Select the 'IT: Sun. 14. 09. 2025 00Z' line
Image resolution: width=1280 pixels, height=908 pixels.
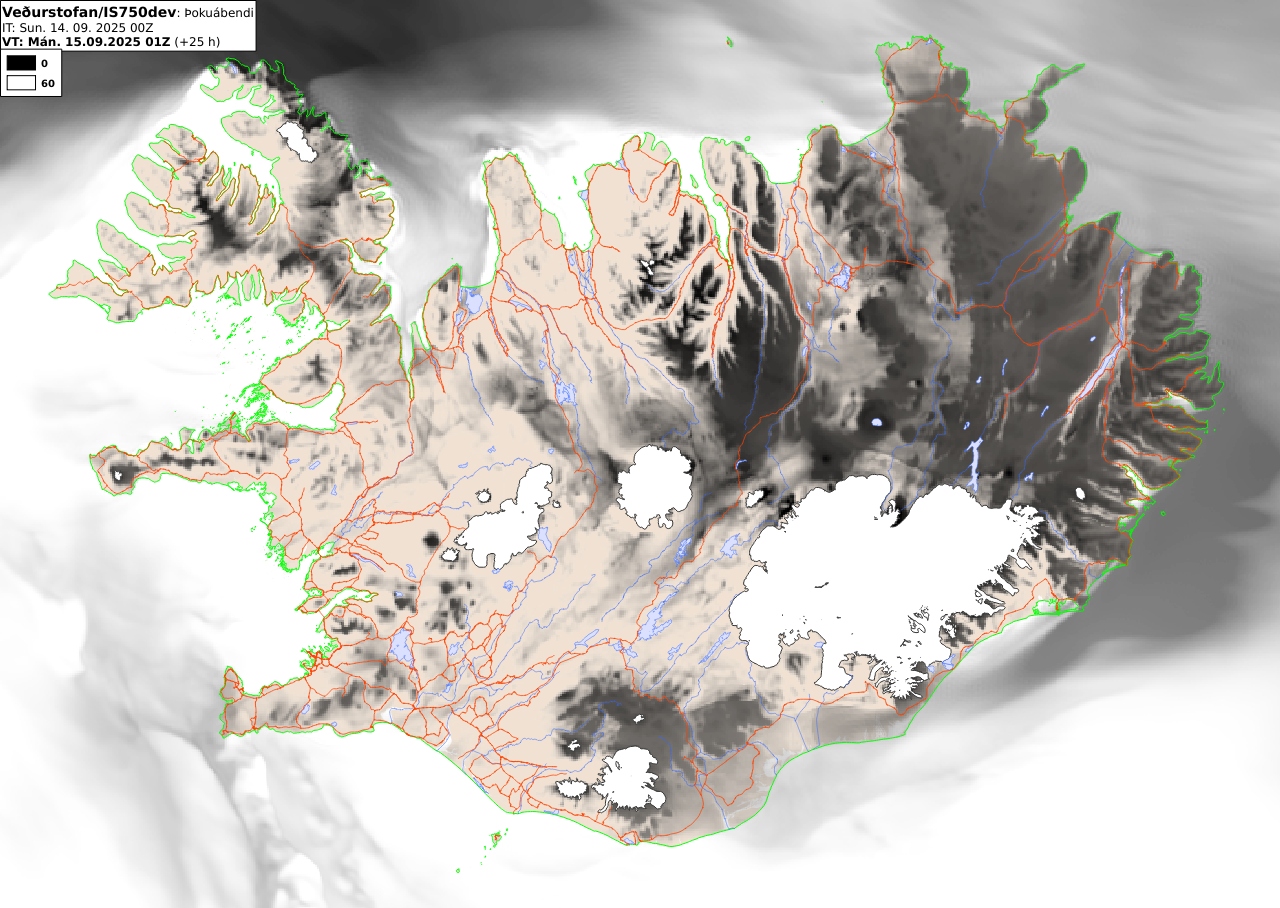(x=78, y=27)
